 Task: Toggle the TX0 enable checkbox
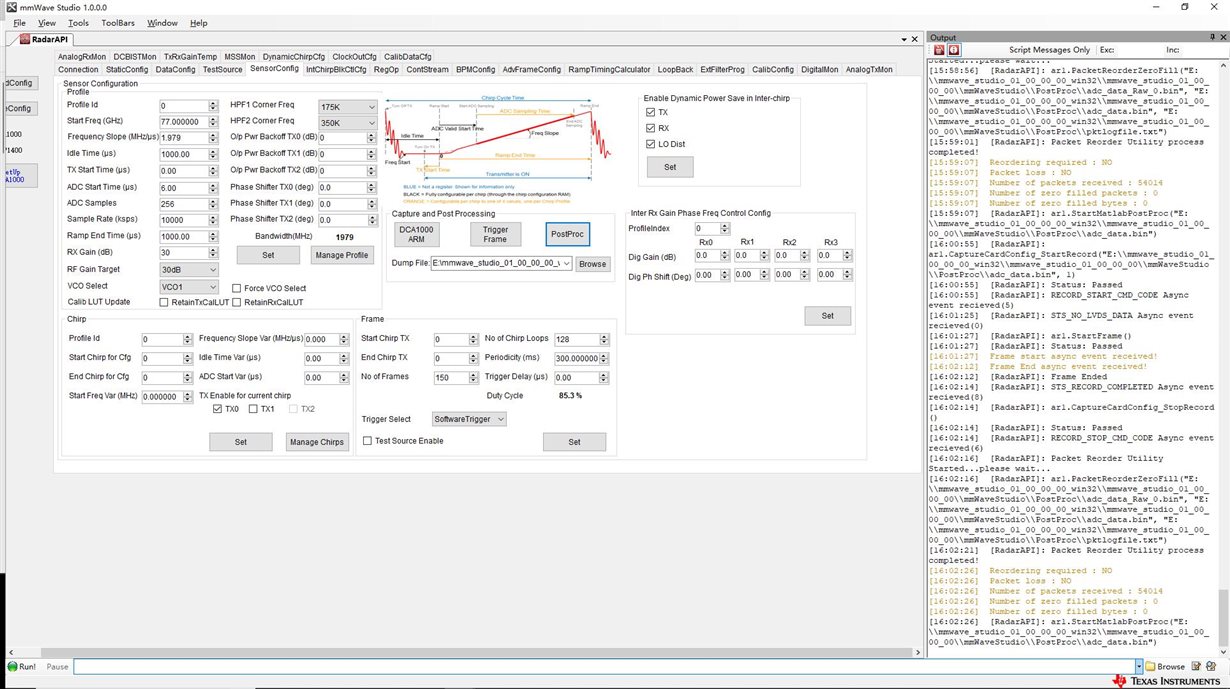(218, 409)
